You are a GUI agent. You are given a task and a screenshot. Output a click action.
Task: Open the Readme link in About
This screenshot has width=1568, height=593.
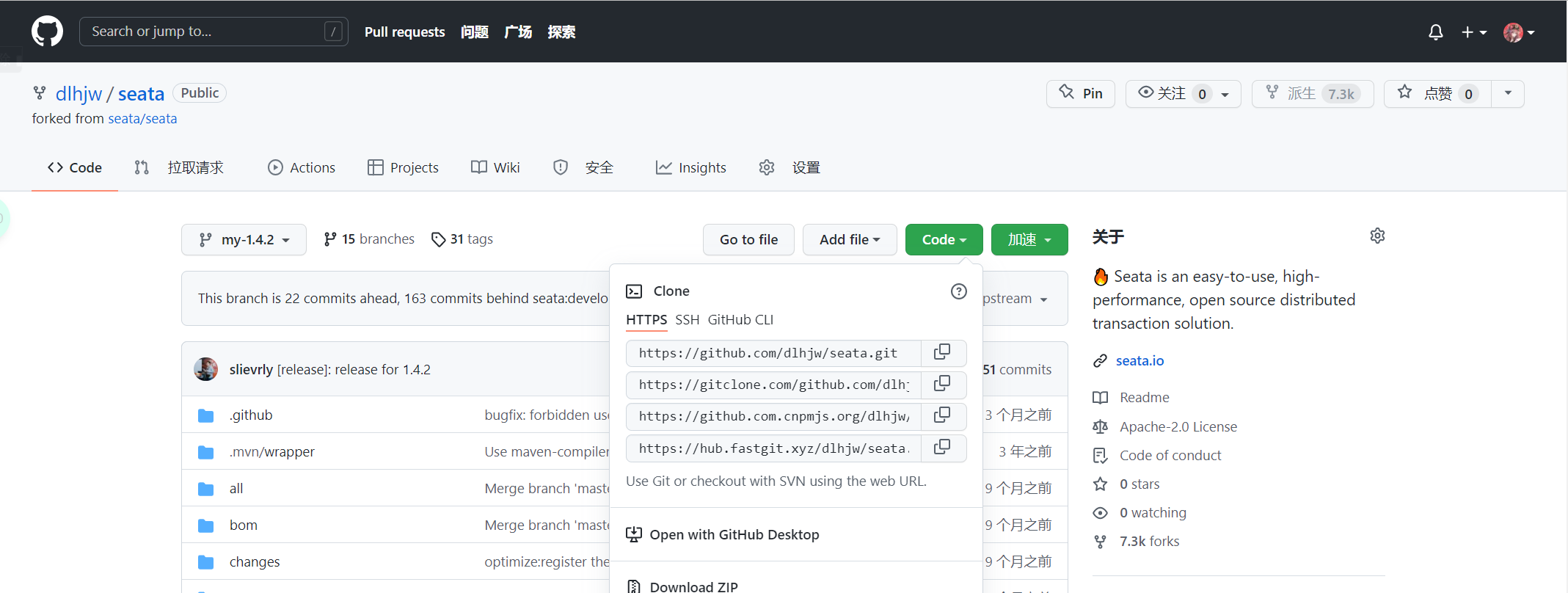pos(1144,398)
